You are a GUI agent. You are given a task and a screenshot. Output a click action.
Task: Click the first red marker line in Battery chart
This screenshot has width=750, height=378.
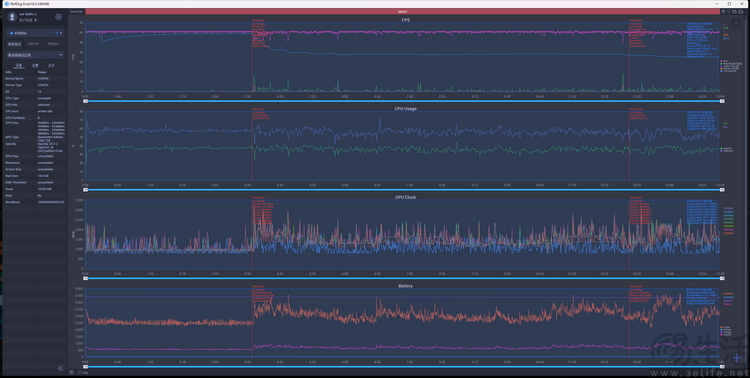(x=252, y=323)
